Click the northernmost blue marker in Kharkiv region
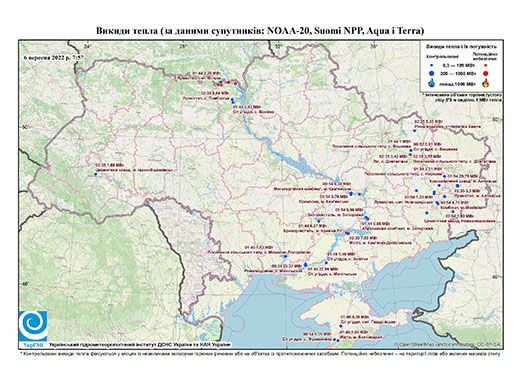520x368 pixels. 414,130
